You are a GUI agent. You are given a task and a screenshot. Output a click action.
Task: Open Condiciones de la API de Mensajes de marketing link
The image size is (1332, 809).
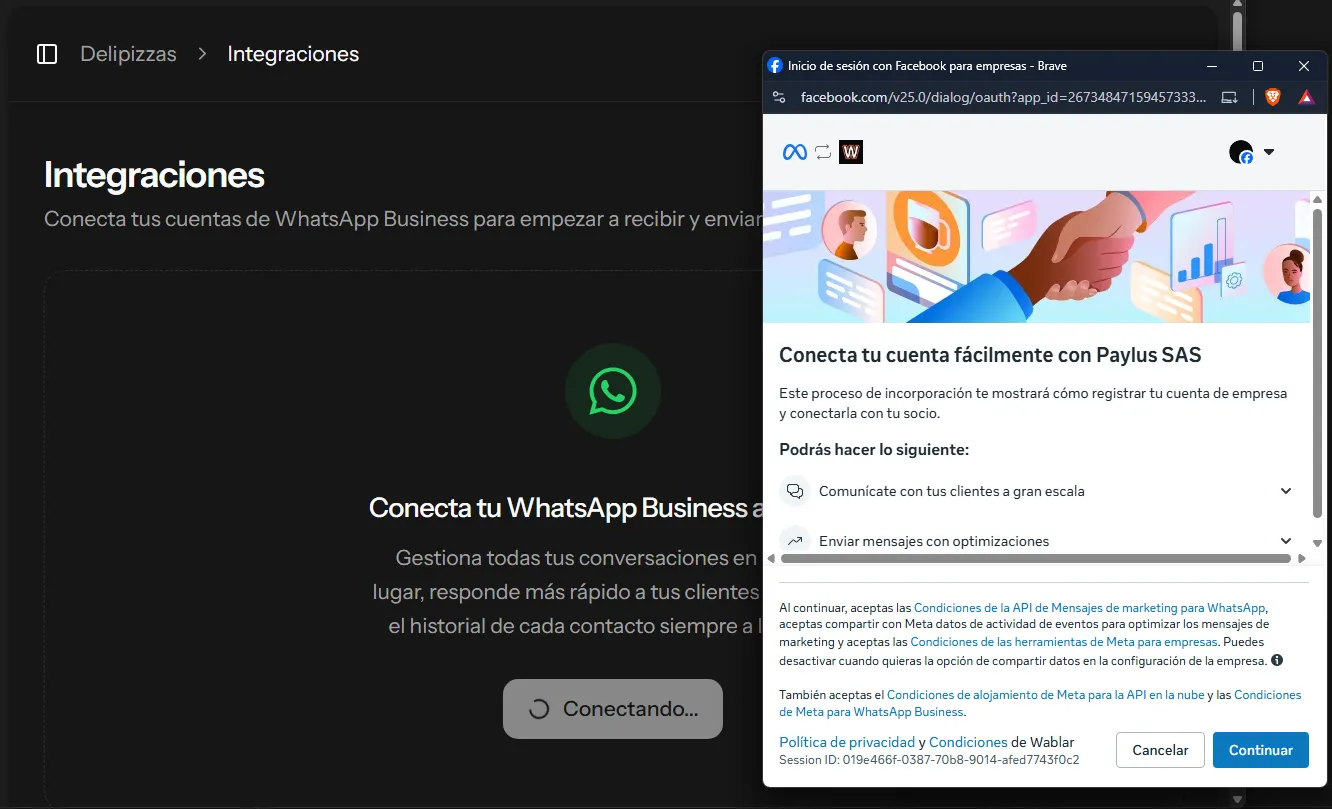tap(1090, 608)
